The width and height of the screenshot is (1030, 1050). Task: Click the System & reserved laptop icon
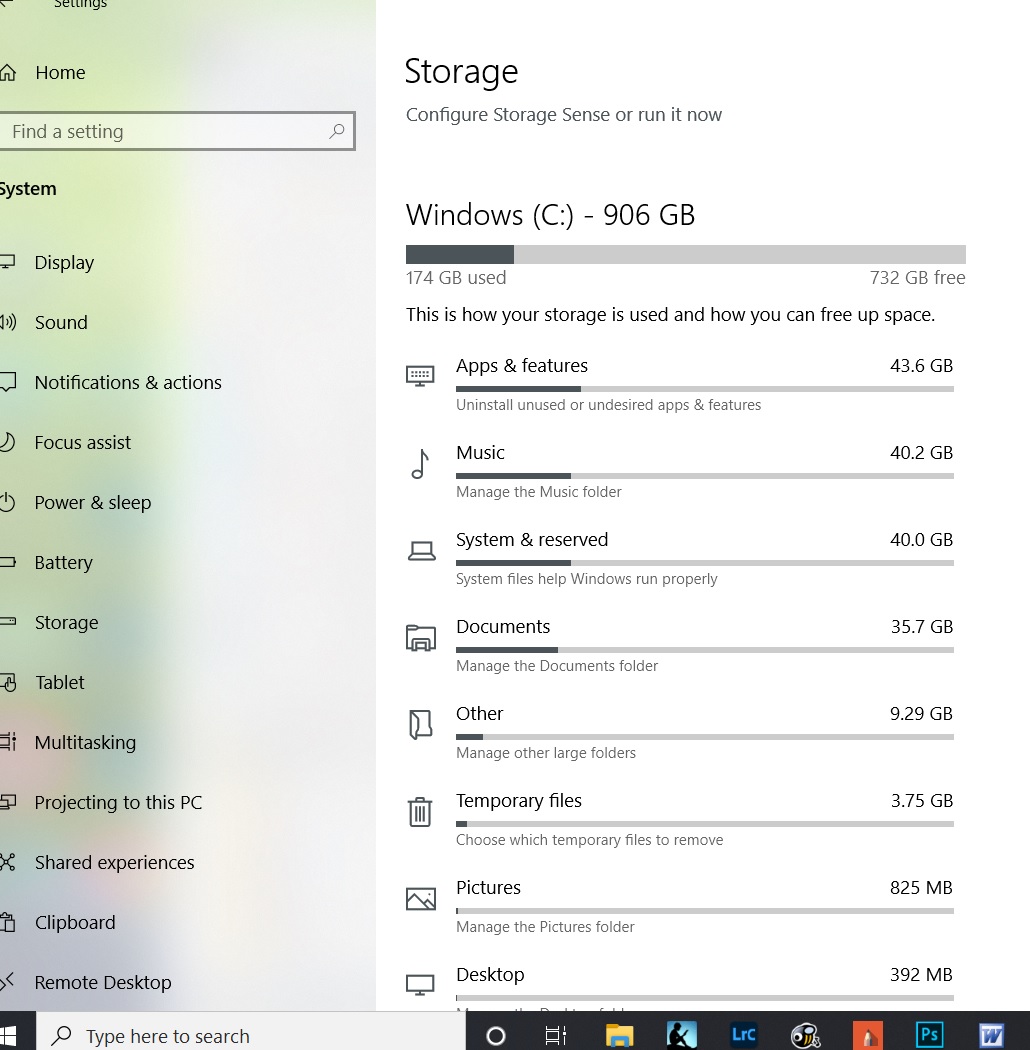(422, 551)
